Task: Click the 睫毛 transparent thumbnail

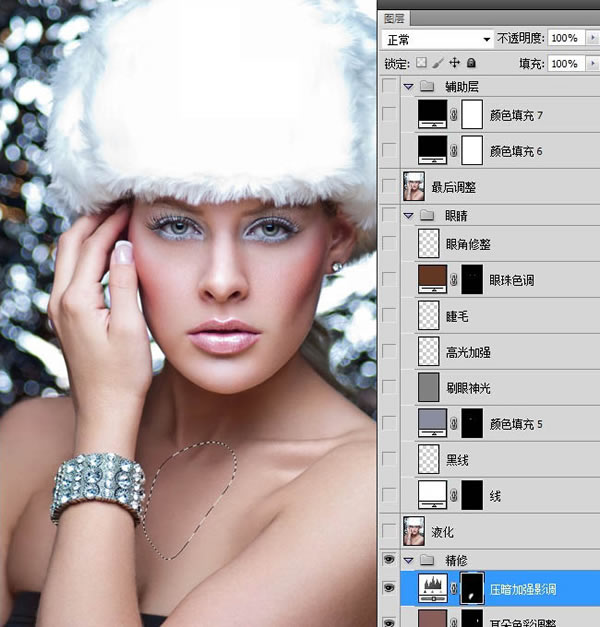Action: click(x=428, y=315)
